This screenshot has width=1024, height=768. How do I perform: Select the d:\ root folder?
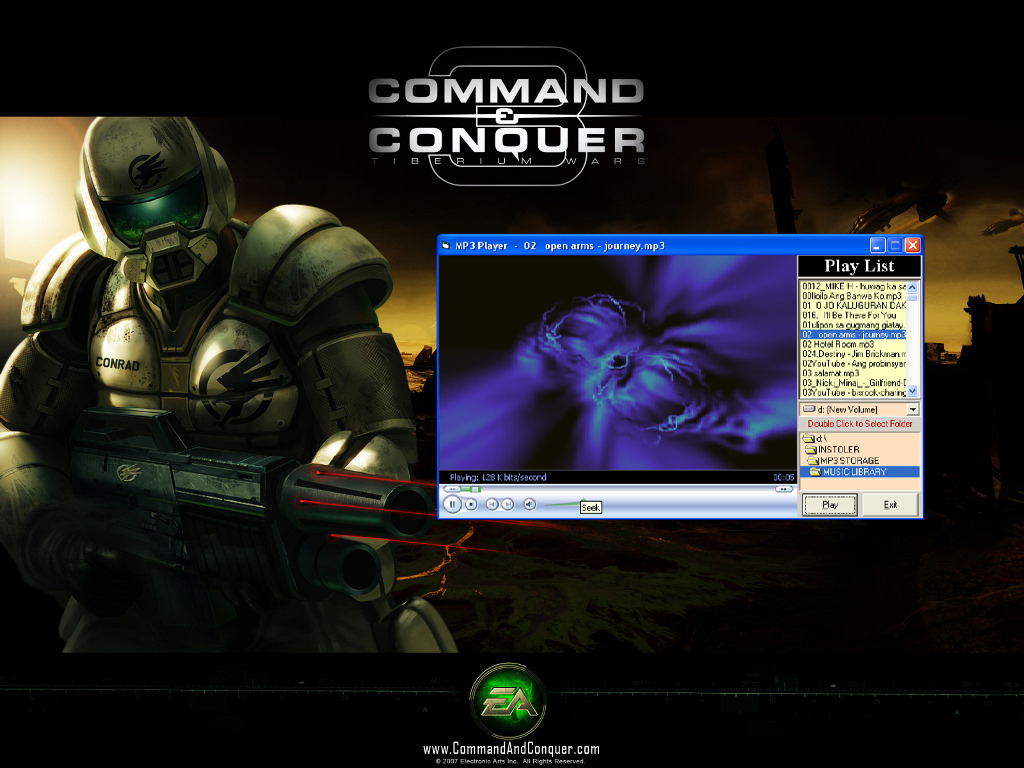pyautogui.click(x=860, y=438)
